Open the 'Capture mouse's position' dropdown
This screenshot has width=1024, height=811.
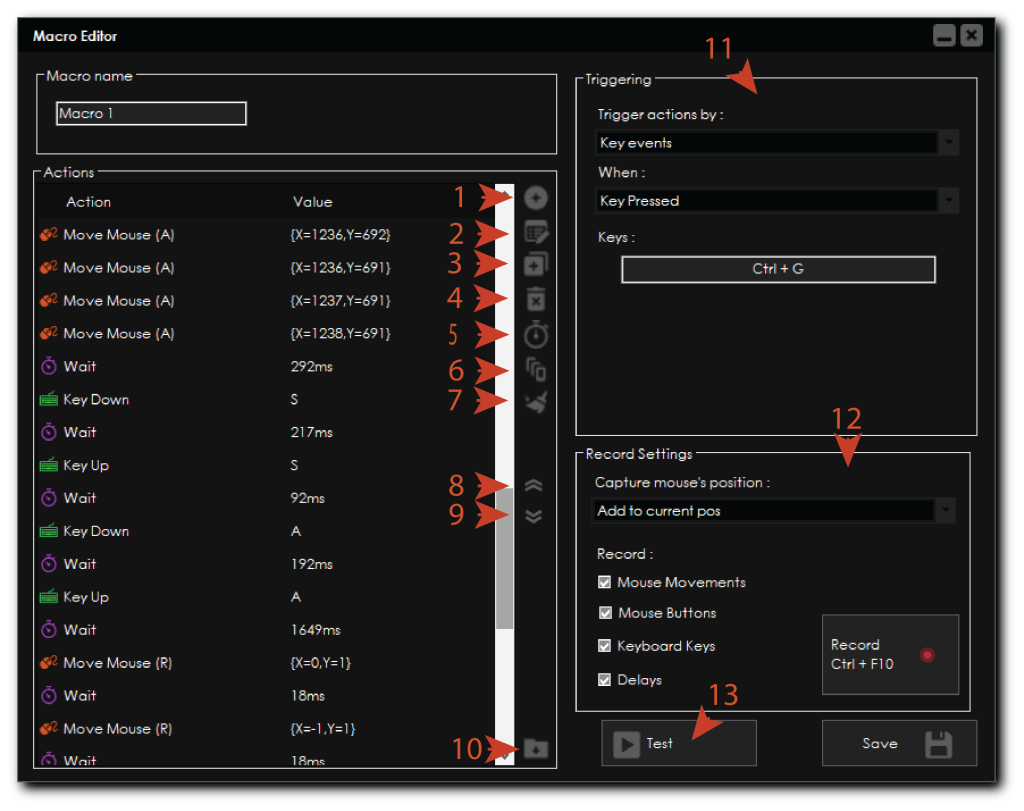pos(774,511)
